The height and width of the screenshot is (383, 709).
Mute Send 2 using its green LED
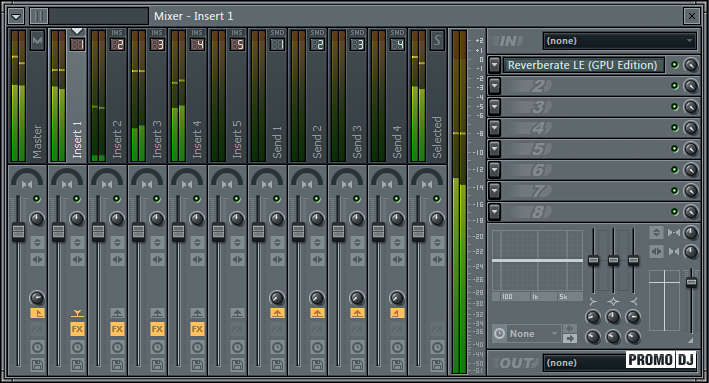click(317, 199)
